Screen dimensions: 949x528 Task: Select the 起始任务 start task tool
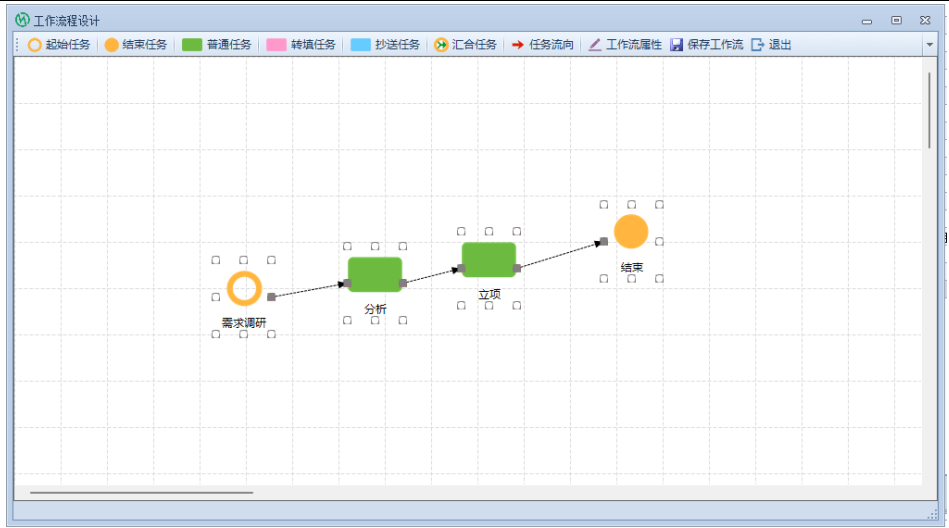coord(59,45)
